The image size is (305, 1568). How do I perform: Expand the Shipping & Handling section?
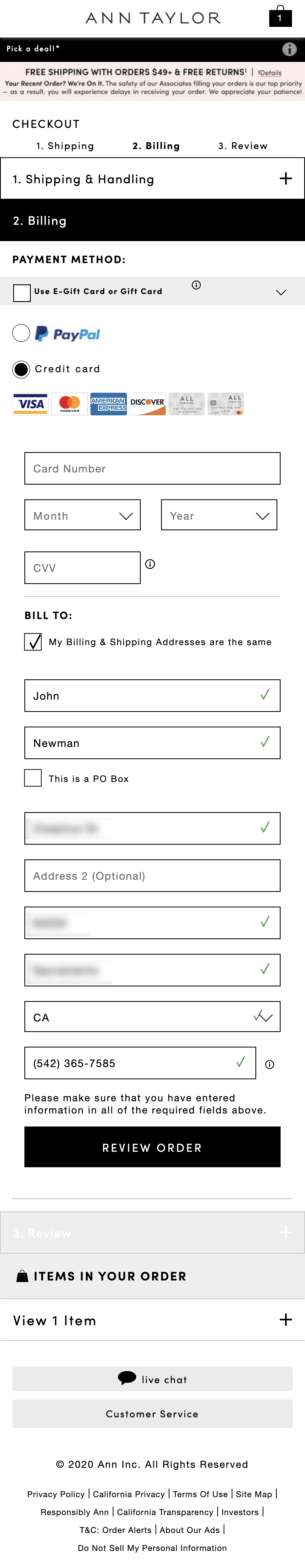coord(285,179)
